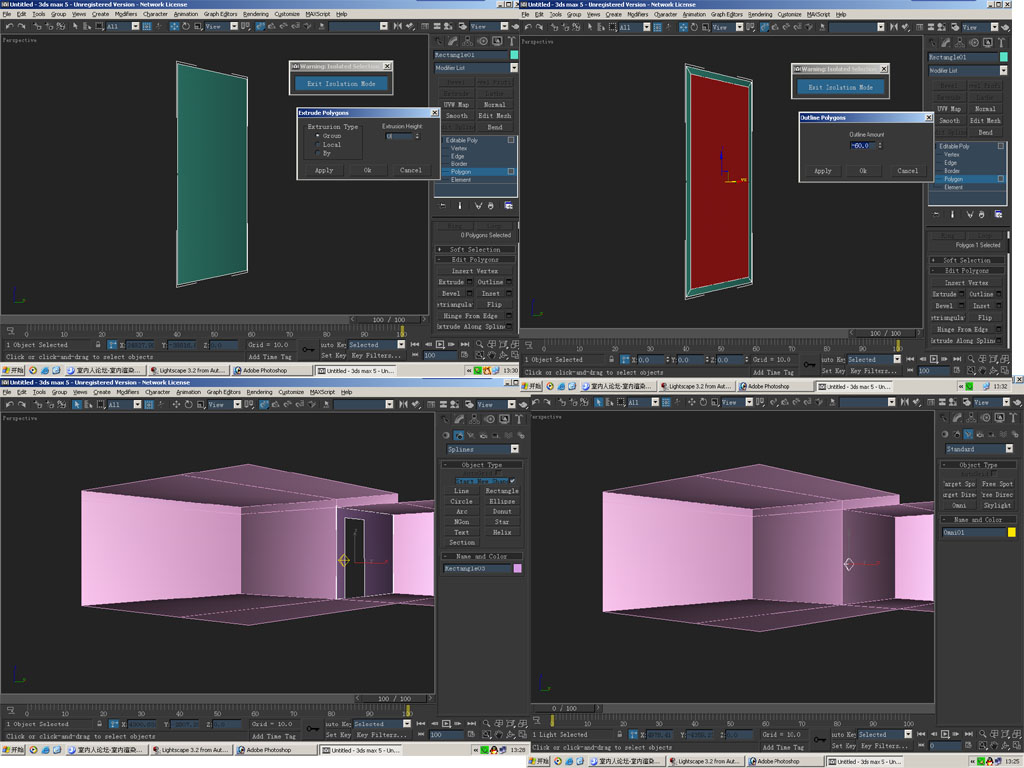Click Play Animation button in top-left window
Image resolution: width=1024 pixels, height=768 pixels.
coord(440,344)
